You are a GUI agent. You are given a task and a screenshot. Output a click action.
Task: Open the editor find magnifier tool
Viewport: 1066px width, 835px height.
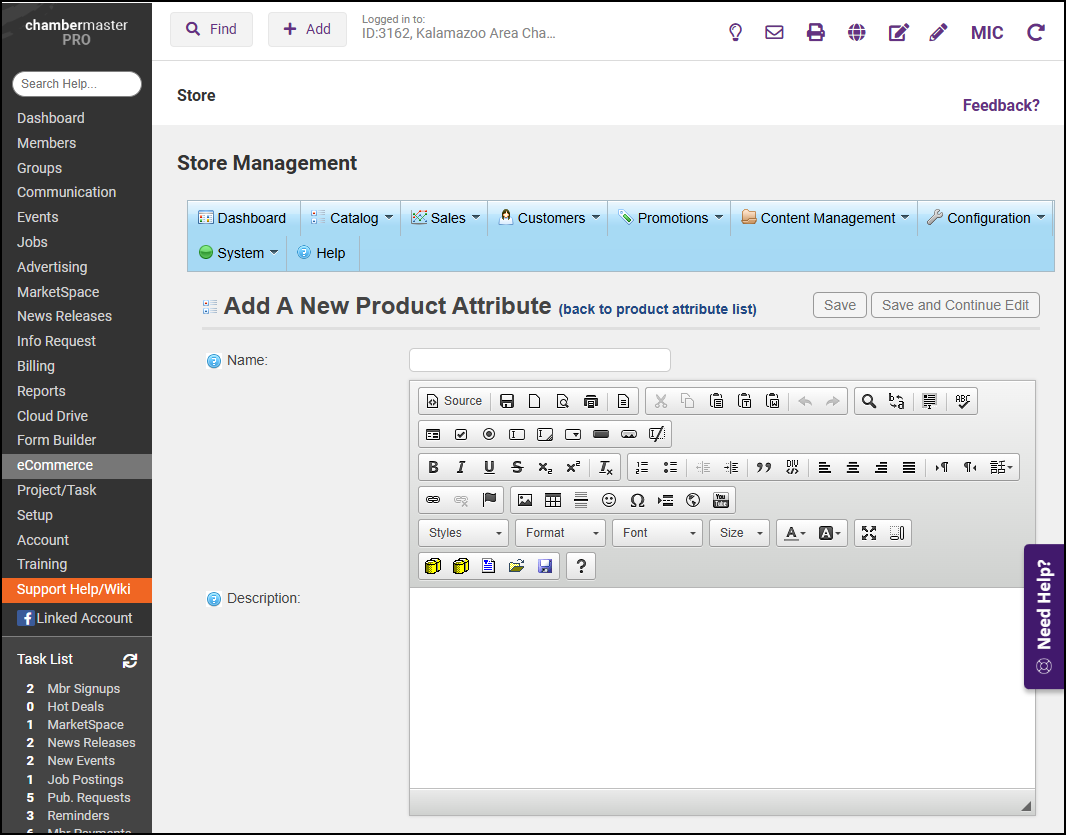coord(869,401)
